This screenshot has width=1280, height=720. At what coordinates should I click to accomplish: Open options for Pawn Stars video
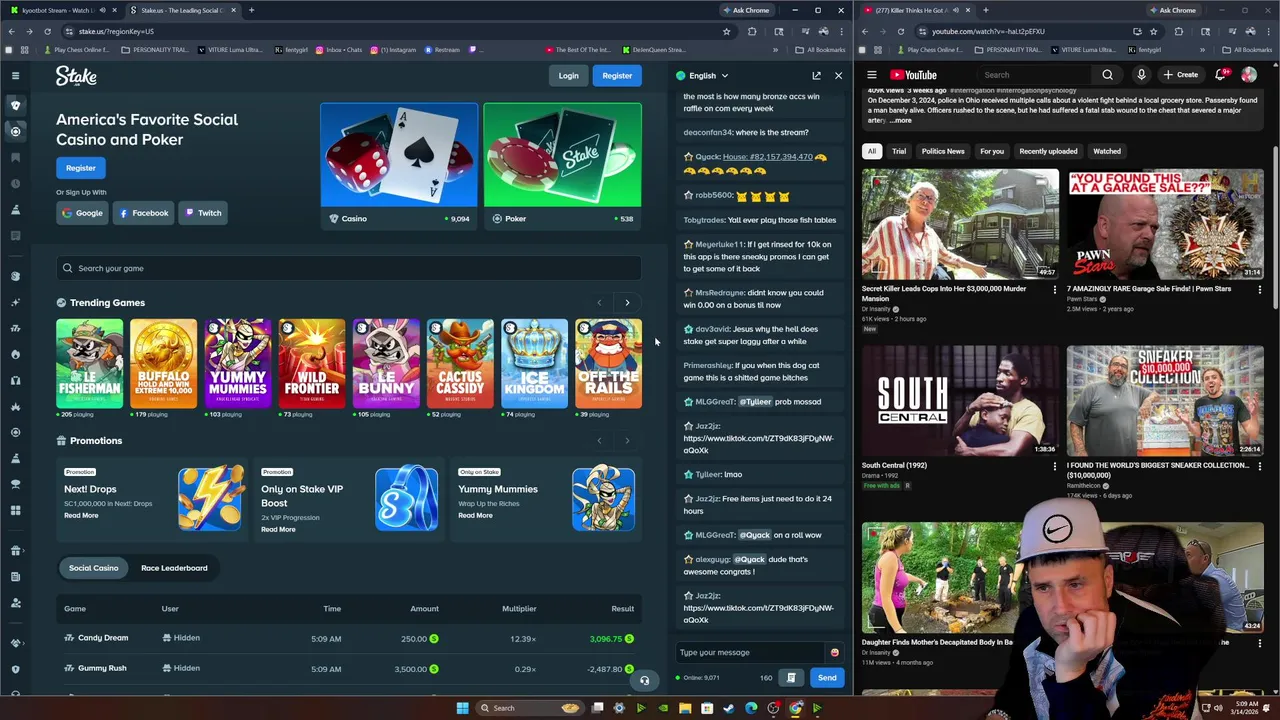pyautogui.click(x=1259, y=290)
